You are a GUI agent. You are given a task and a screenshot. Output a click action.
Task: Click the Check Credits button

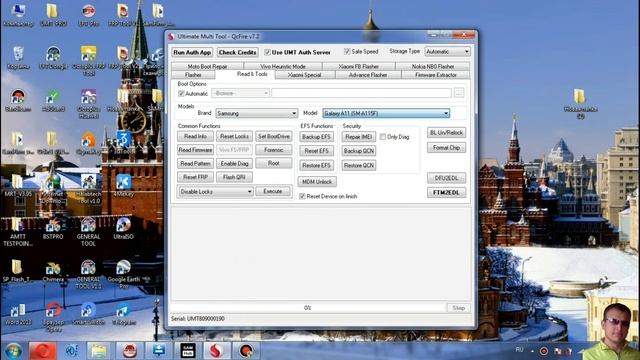tap(237, 52)
